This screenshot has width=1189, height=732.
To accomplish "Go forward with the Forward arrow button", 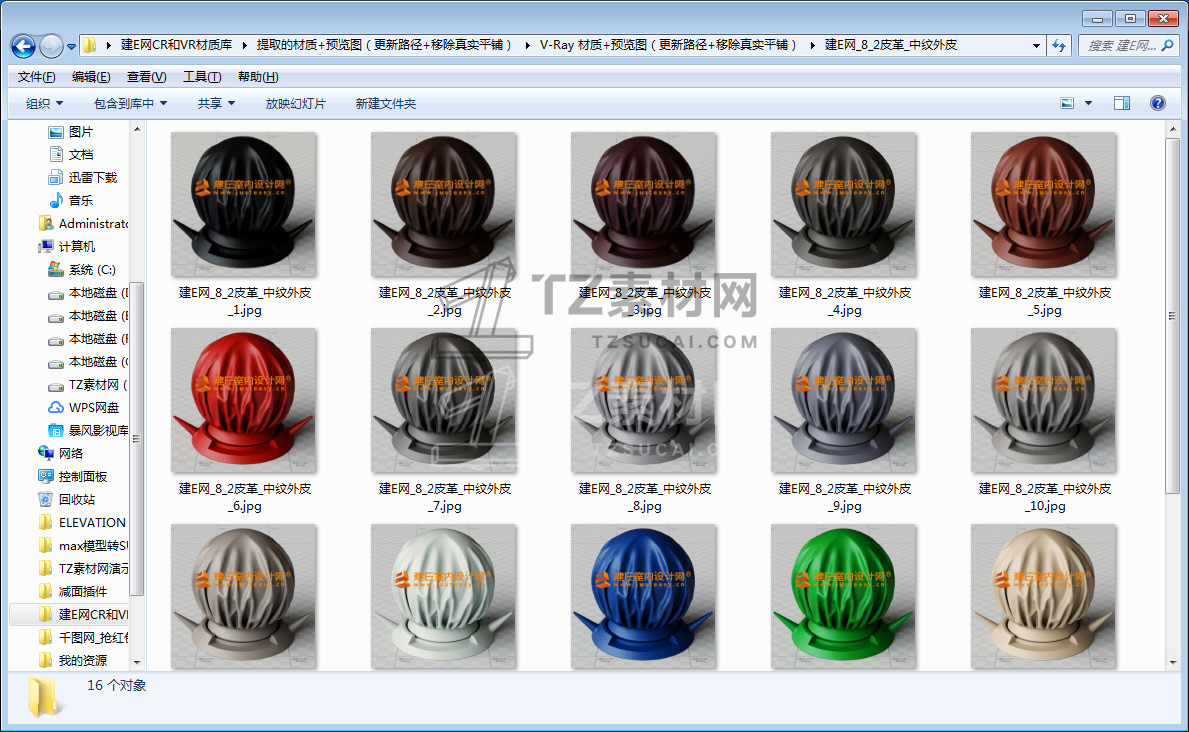I will tap(51, 46).
